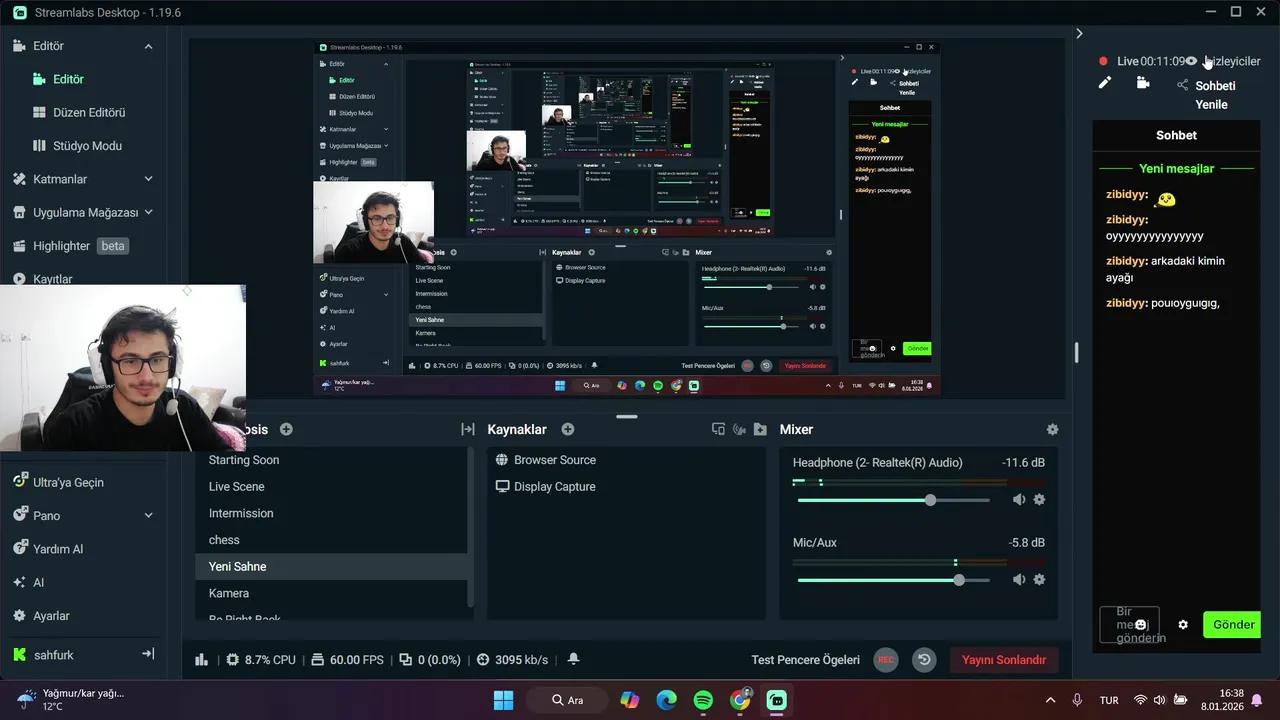
Task: Open Windows Start menu
Action: click(503, 700)
